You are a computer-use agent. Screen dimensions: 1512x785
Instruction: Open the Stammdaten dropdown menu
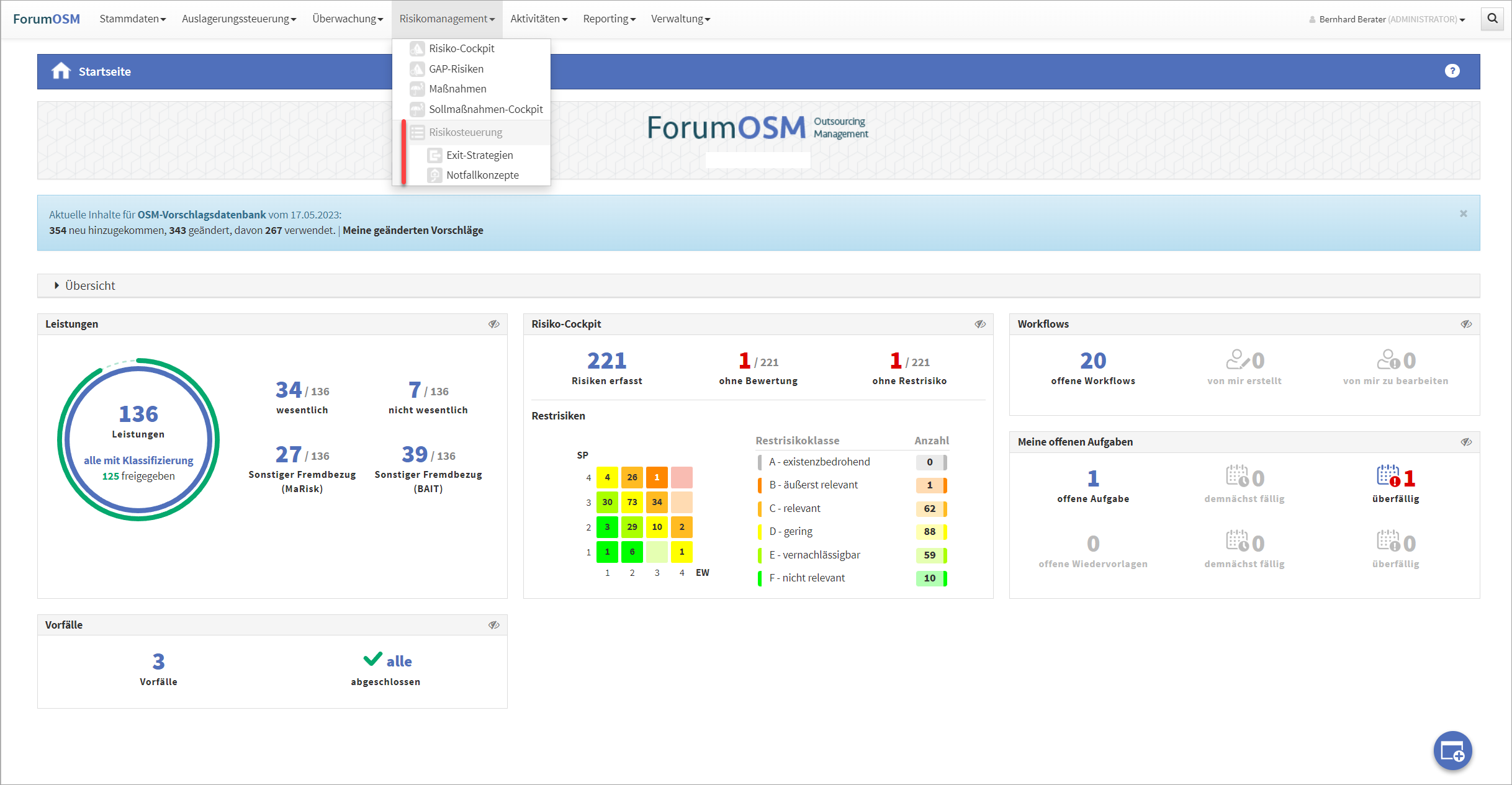132,19
